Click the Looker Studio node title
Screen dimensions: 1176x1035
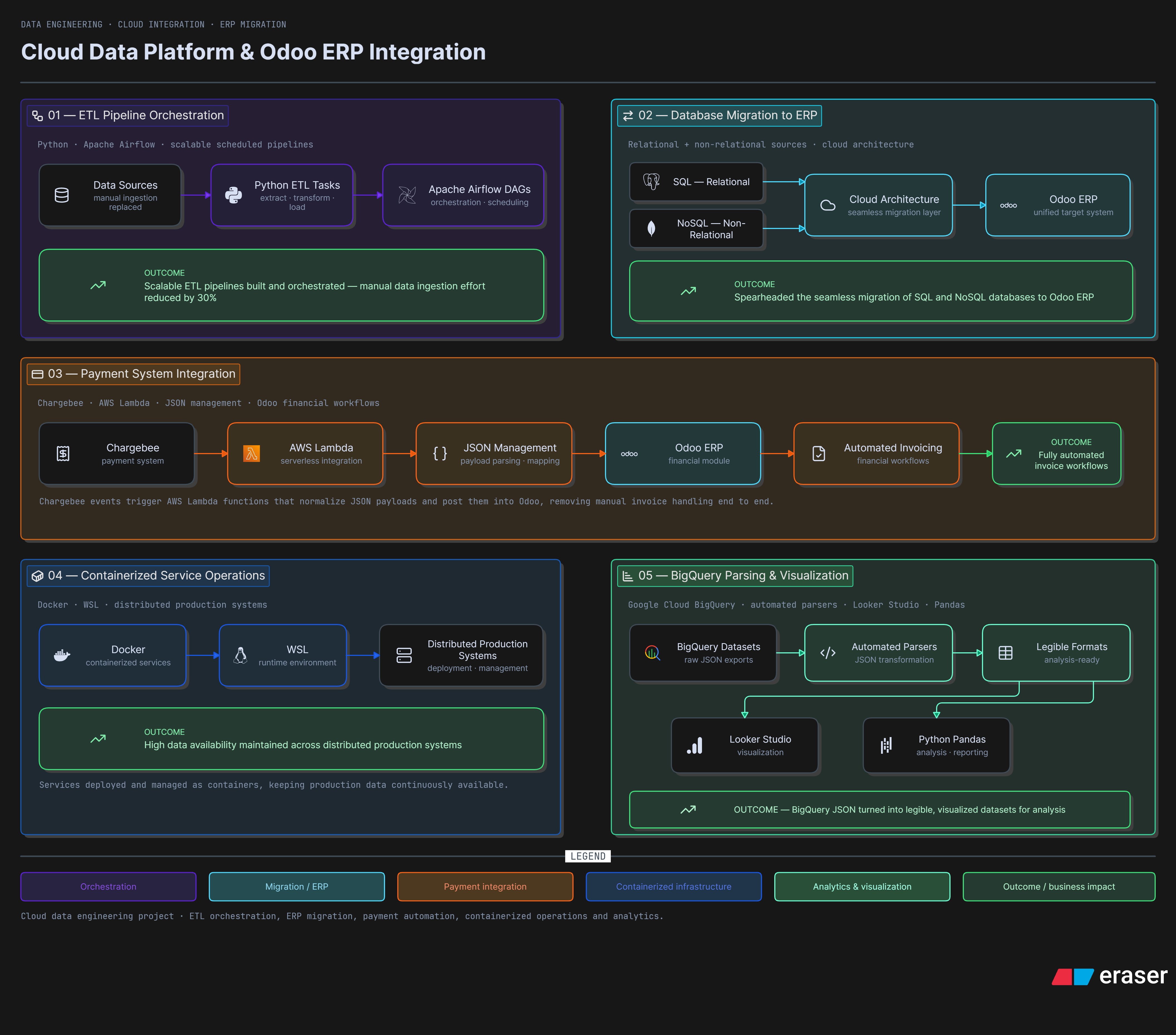tap(760, 739)
